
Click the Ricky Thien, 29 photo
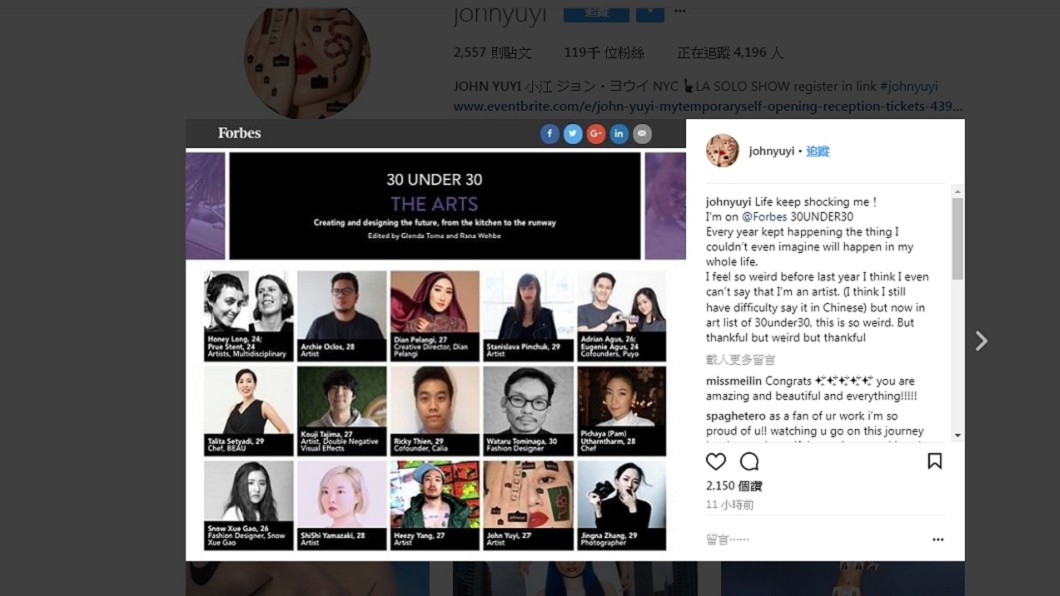tap(435, 411)
